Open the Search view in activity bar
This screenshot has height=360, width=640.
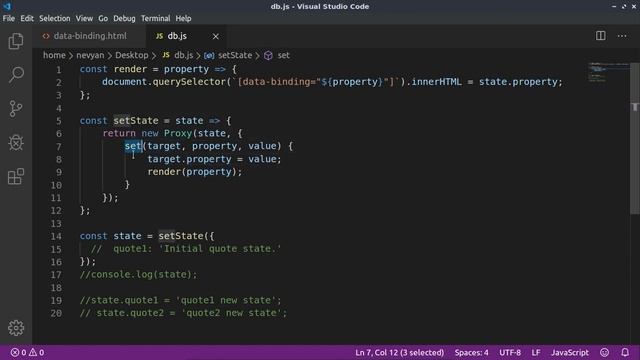[16, 75]
